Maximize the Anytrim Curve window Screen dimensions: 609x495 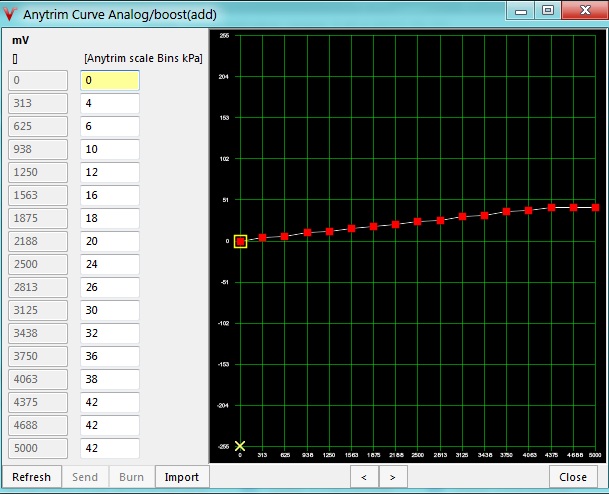[x=547, y=10]
